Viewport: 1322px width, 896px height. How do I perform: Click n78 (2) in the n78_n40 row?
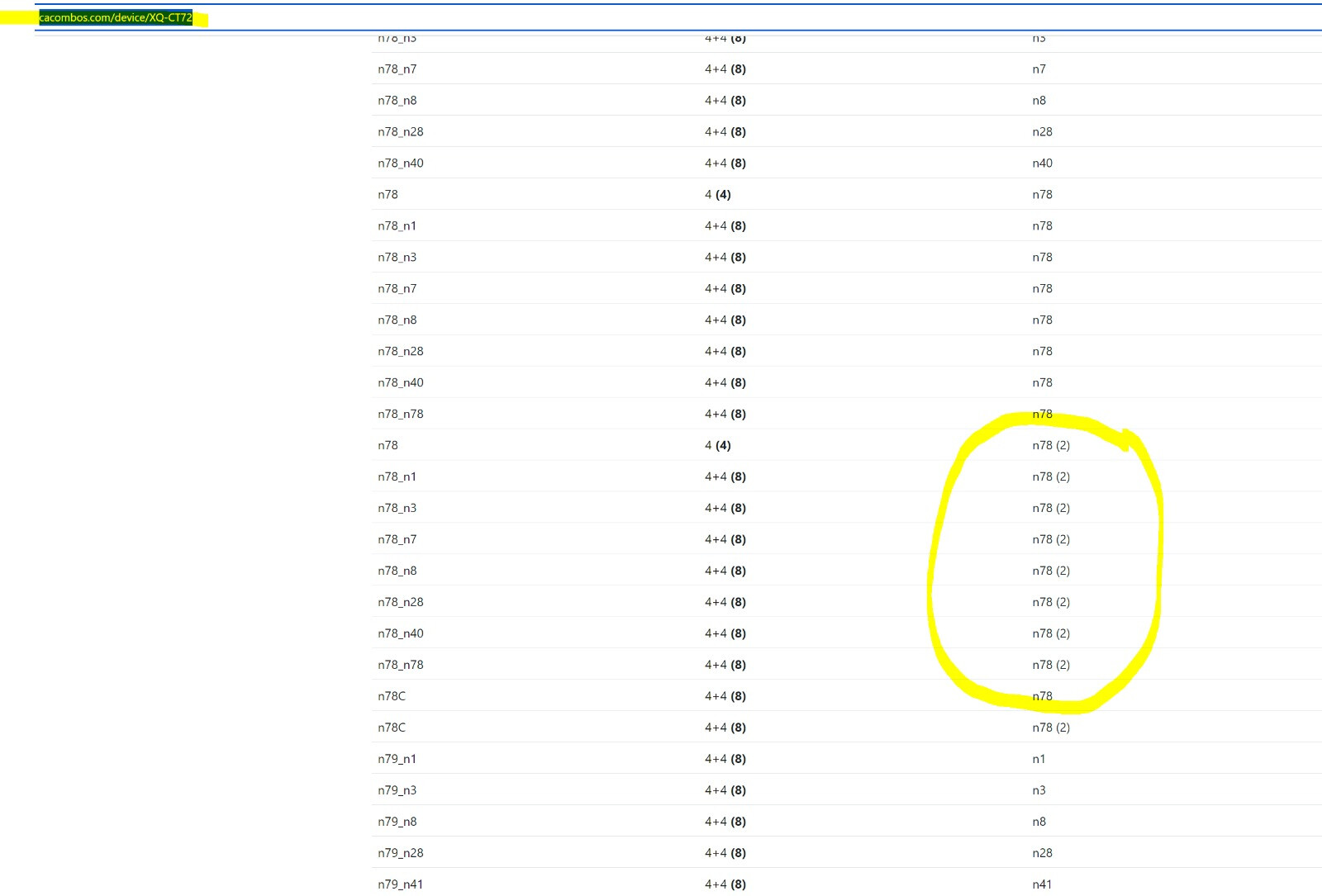click(x=1050, y=633)
